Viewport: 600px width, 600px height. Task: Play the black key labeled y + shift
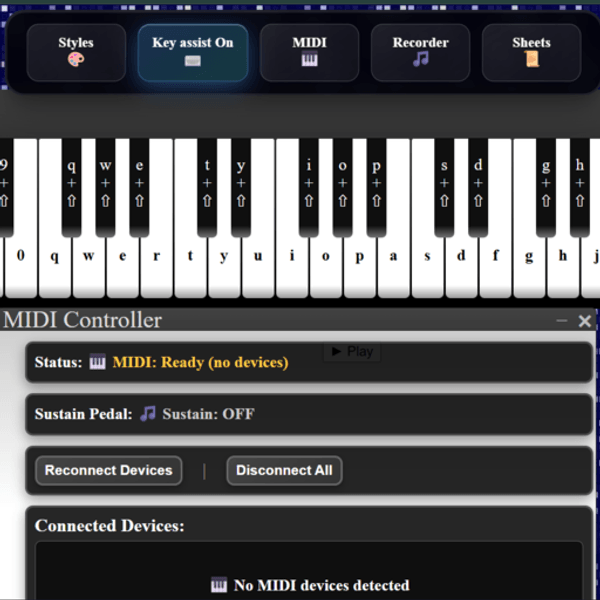241,188
